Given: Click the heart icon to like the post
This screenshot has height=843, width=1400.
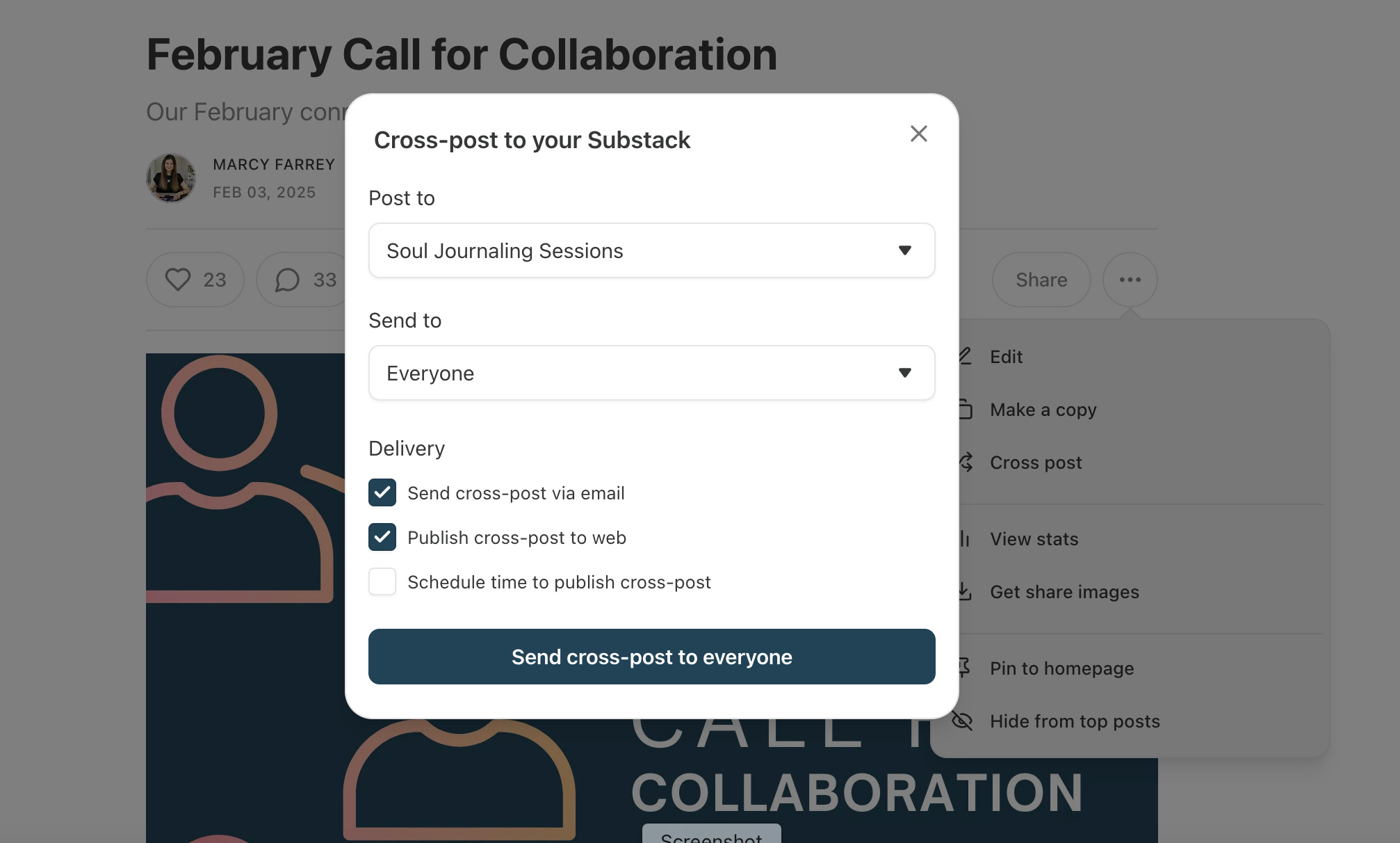Looking at the screenshot, I should tap(179, 280).
